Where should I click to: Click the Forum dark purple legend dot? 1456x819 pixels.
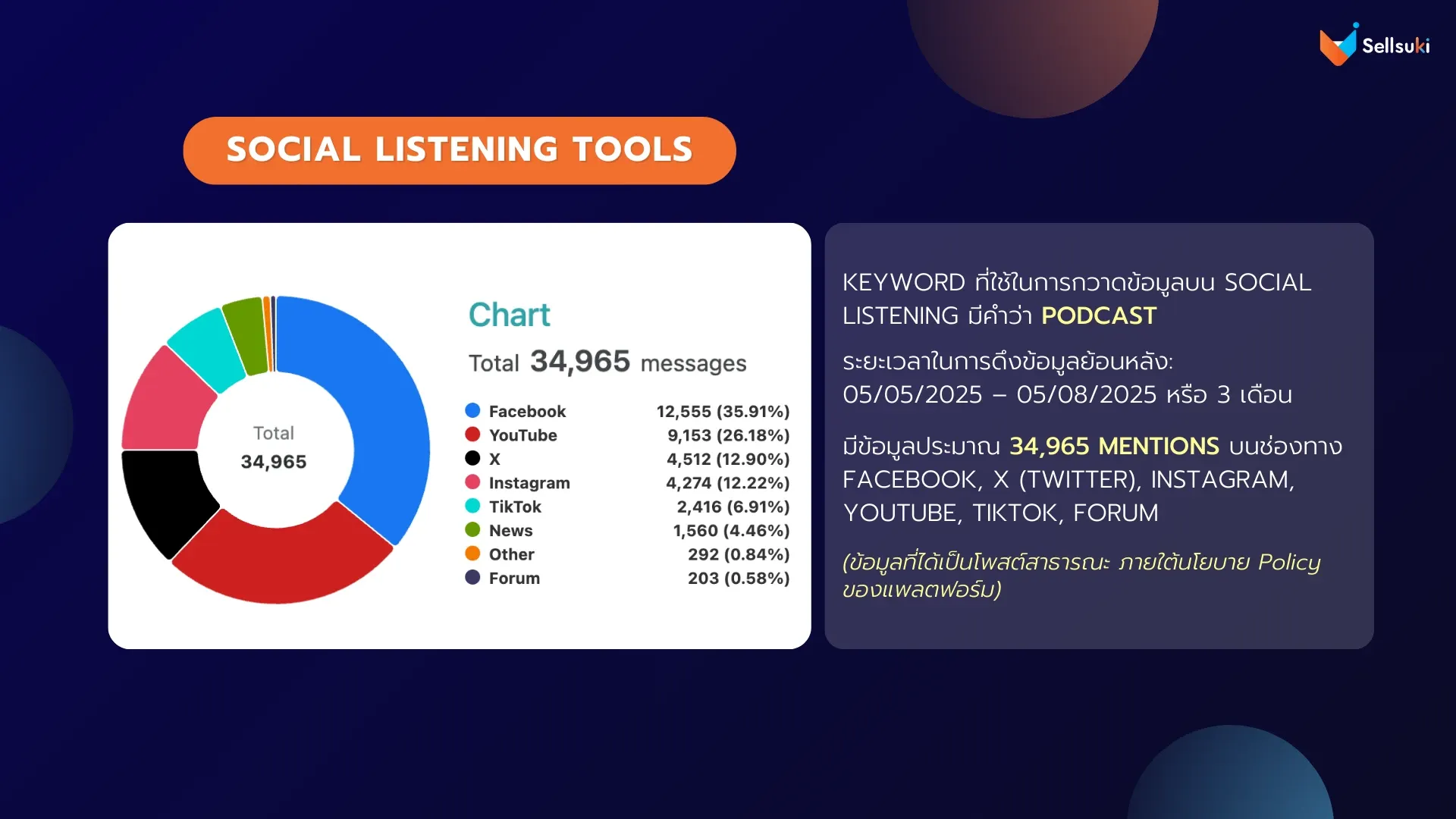tap(472, 577)
